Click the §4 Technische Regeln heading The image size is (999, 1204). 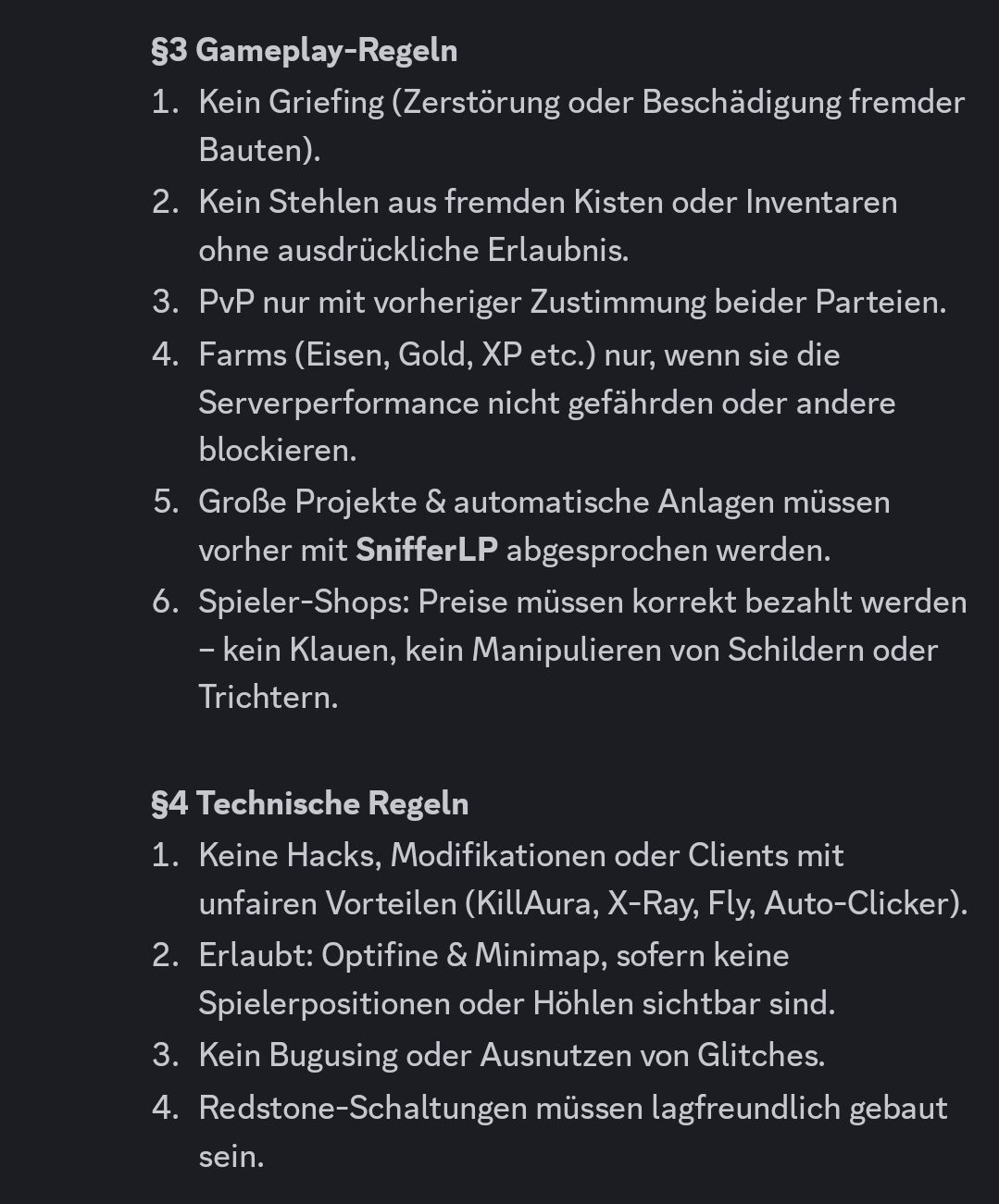pos(309,803)
